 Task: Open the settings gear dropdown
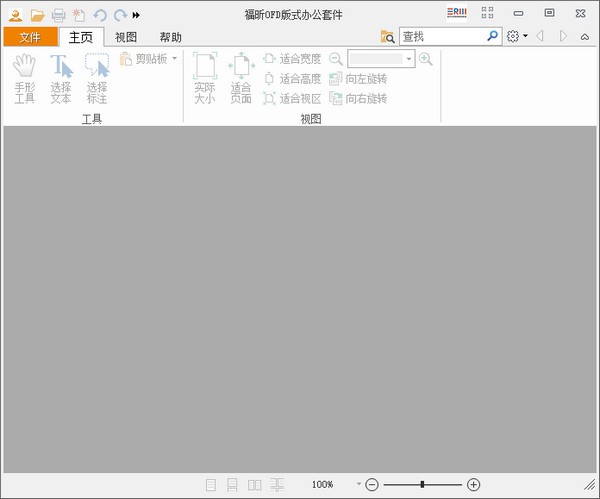[x=516, y=36]
